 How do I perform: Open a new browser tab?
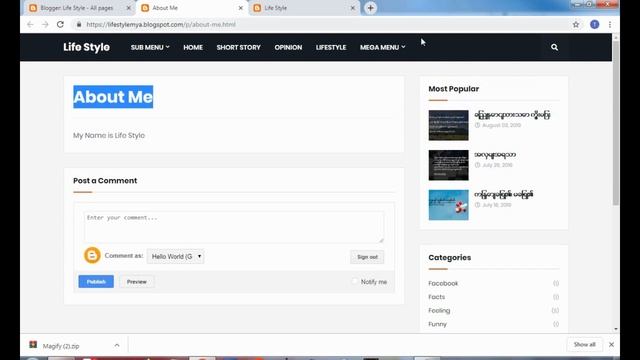[x=370, y=8]
